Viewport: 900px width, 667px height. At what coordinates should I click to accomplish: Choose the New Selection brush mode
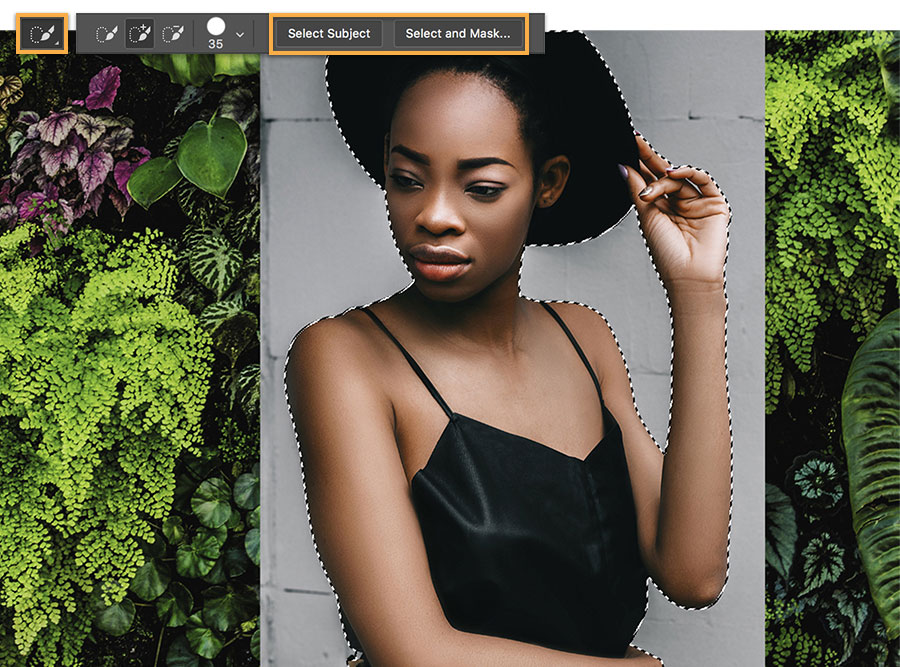point(107,34)
